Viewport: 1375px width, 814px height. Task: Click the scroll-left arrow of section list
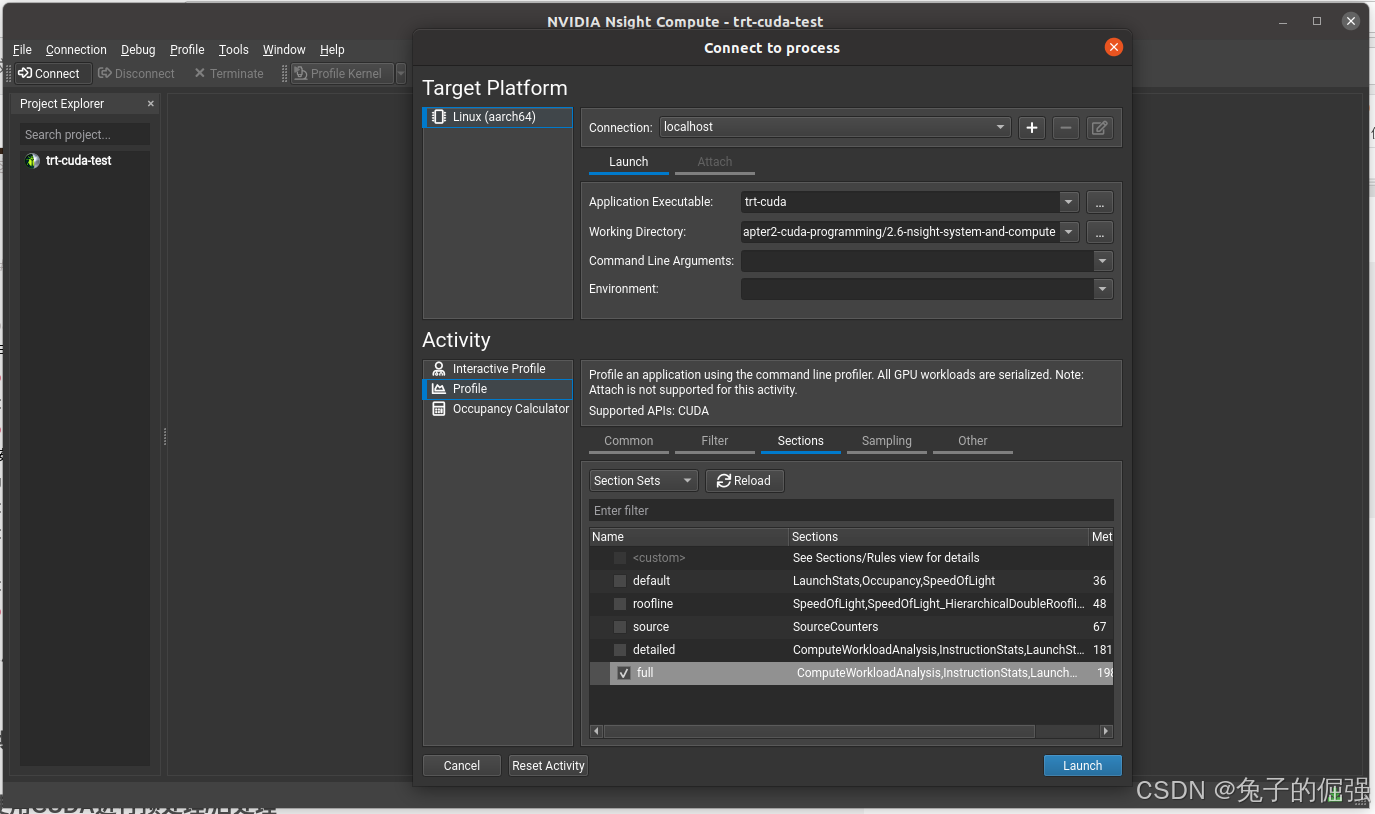[x=596, y=732]
